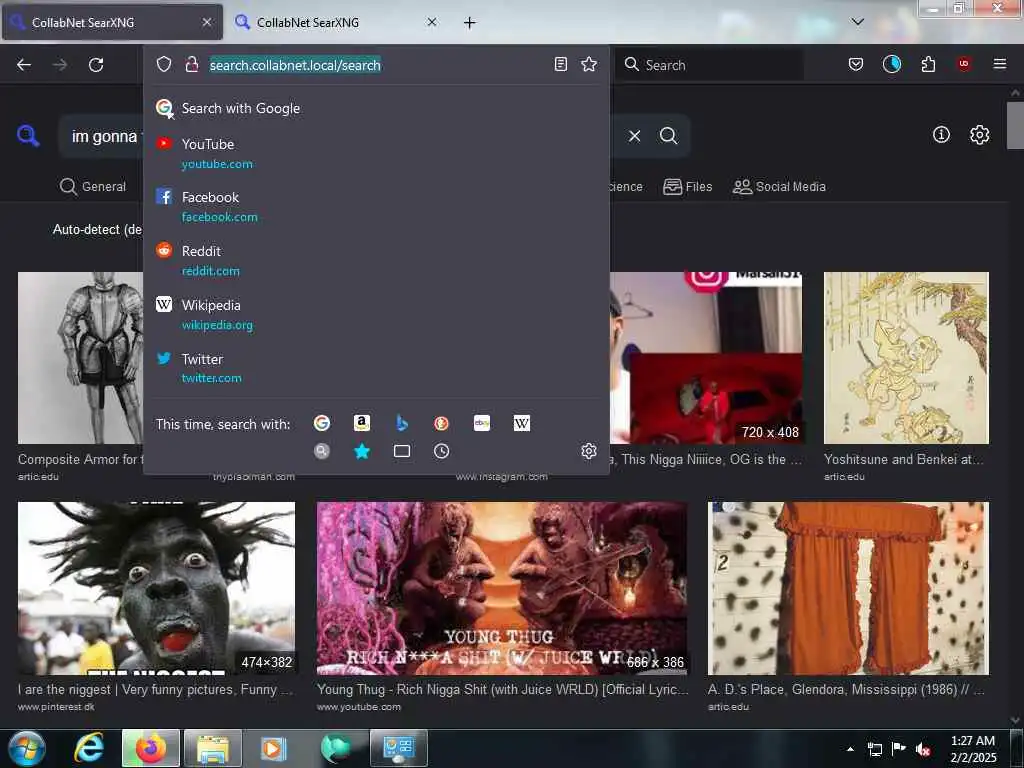Pick the gray magnifier CollabNet search engine

coord(322,451)
